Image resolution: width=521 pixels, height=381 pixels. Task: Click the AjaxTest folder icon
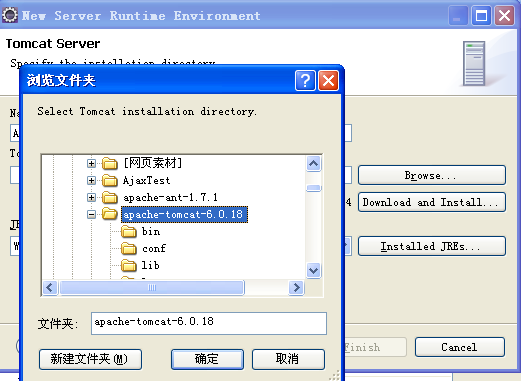coord(110,180)
